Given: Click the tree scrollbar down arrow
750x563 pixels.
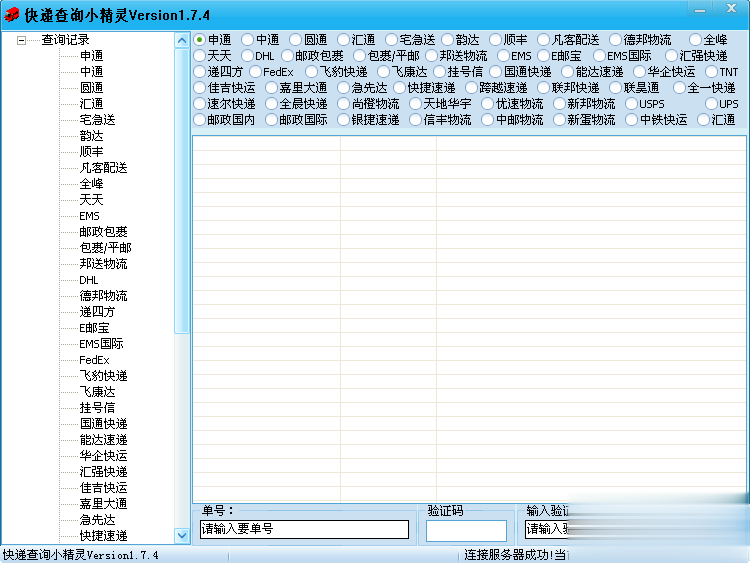Looking at the screenshot, I should tap(182, 535).
